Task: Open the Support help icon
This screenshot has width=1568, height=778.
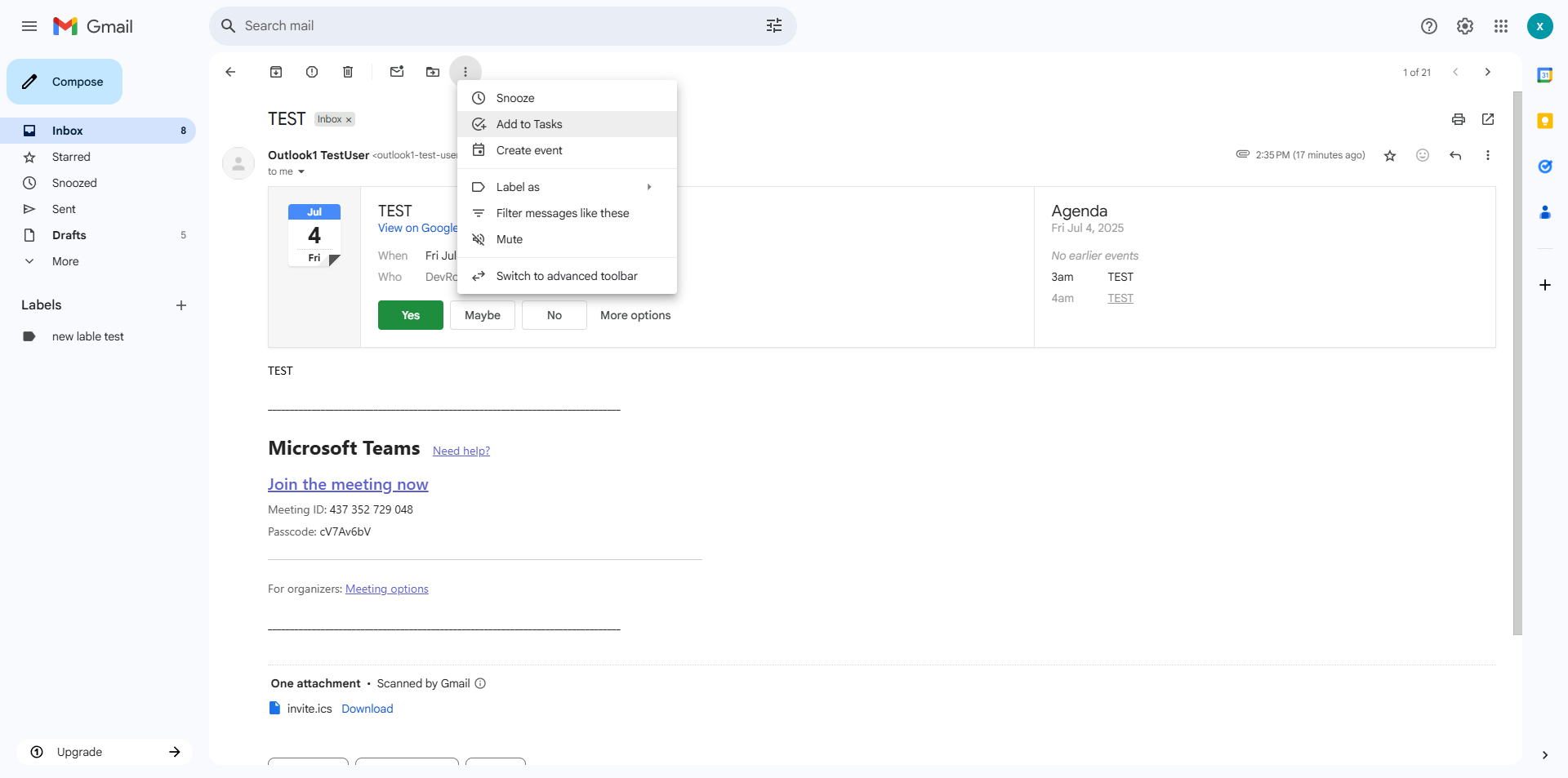Action: 1429,26
